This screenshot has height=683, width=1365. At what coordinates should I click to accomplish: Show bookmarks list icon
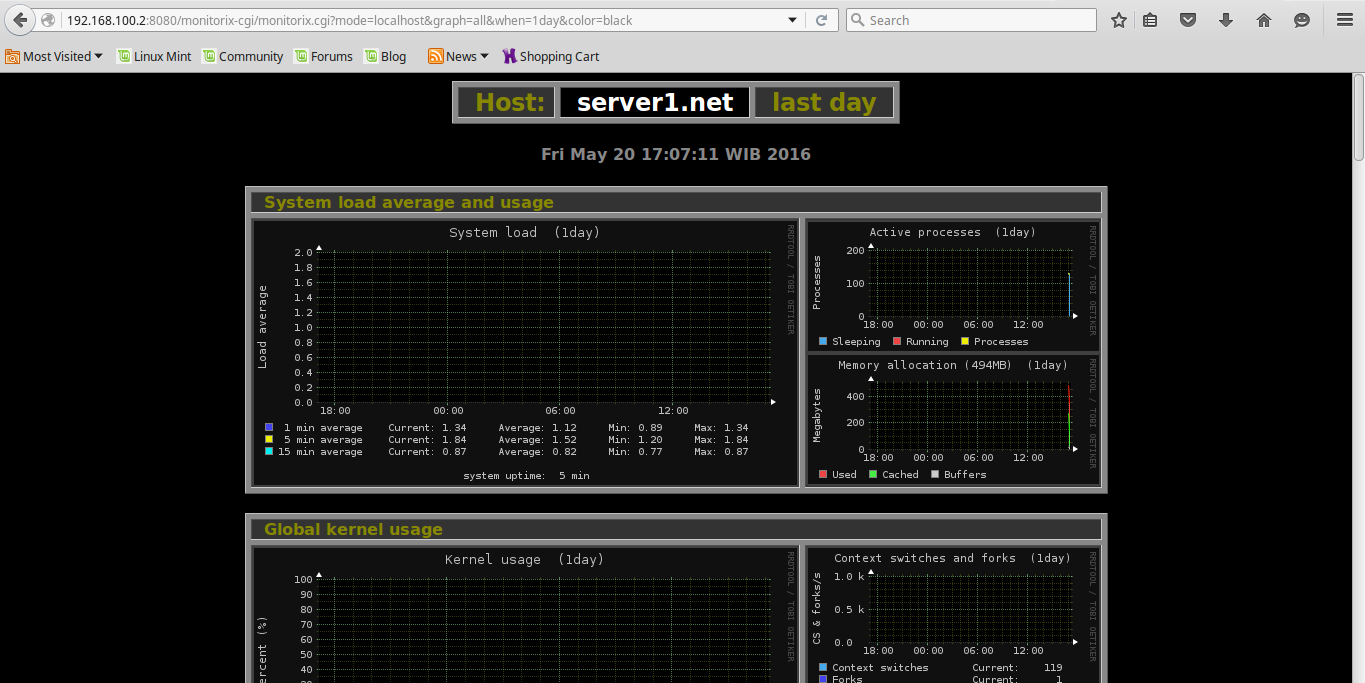tap(1151, 20)
